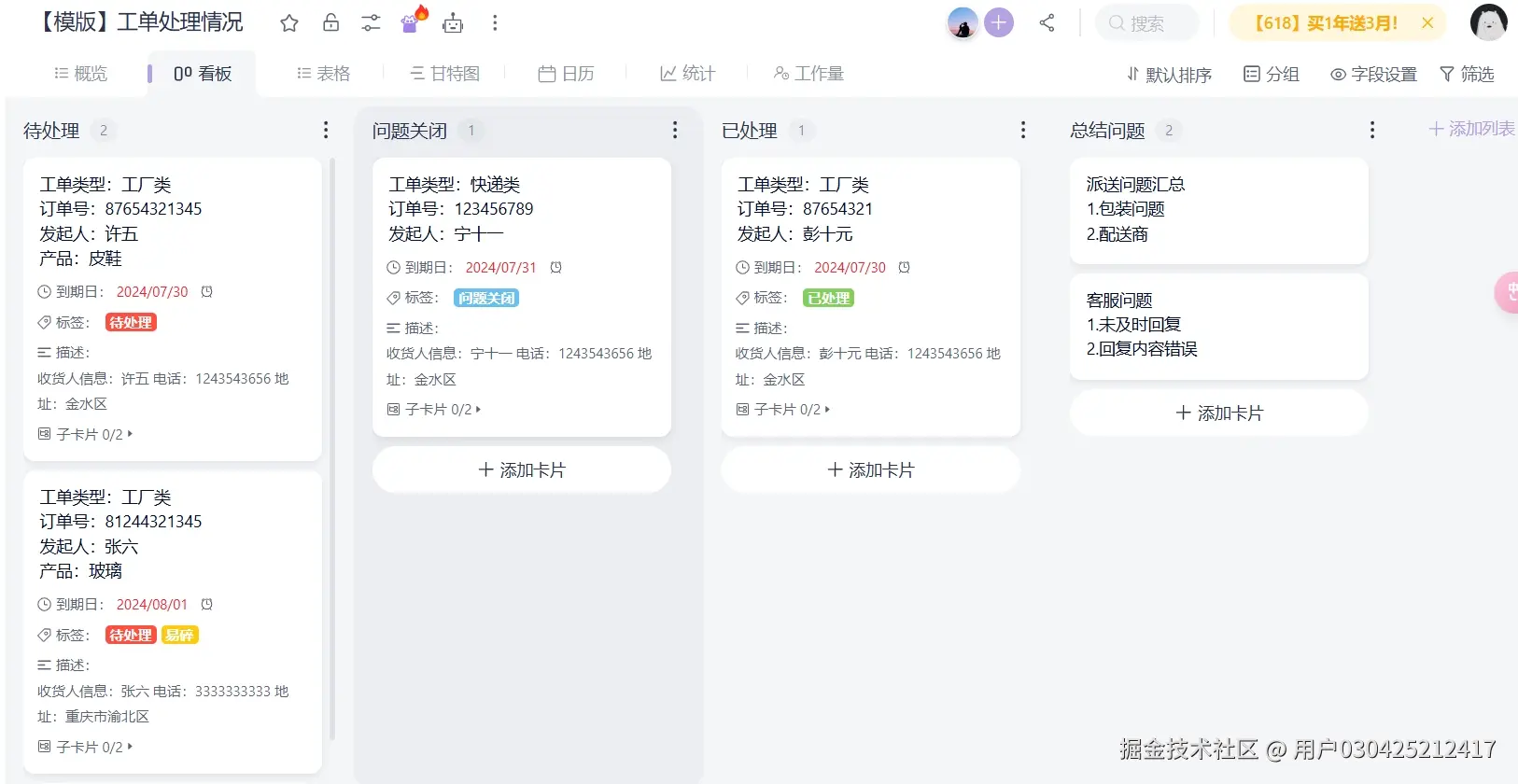Open 字段设置 field visibility settings

click(1373, 75)
